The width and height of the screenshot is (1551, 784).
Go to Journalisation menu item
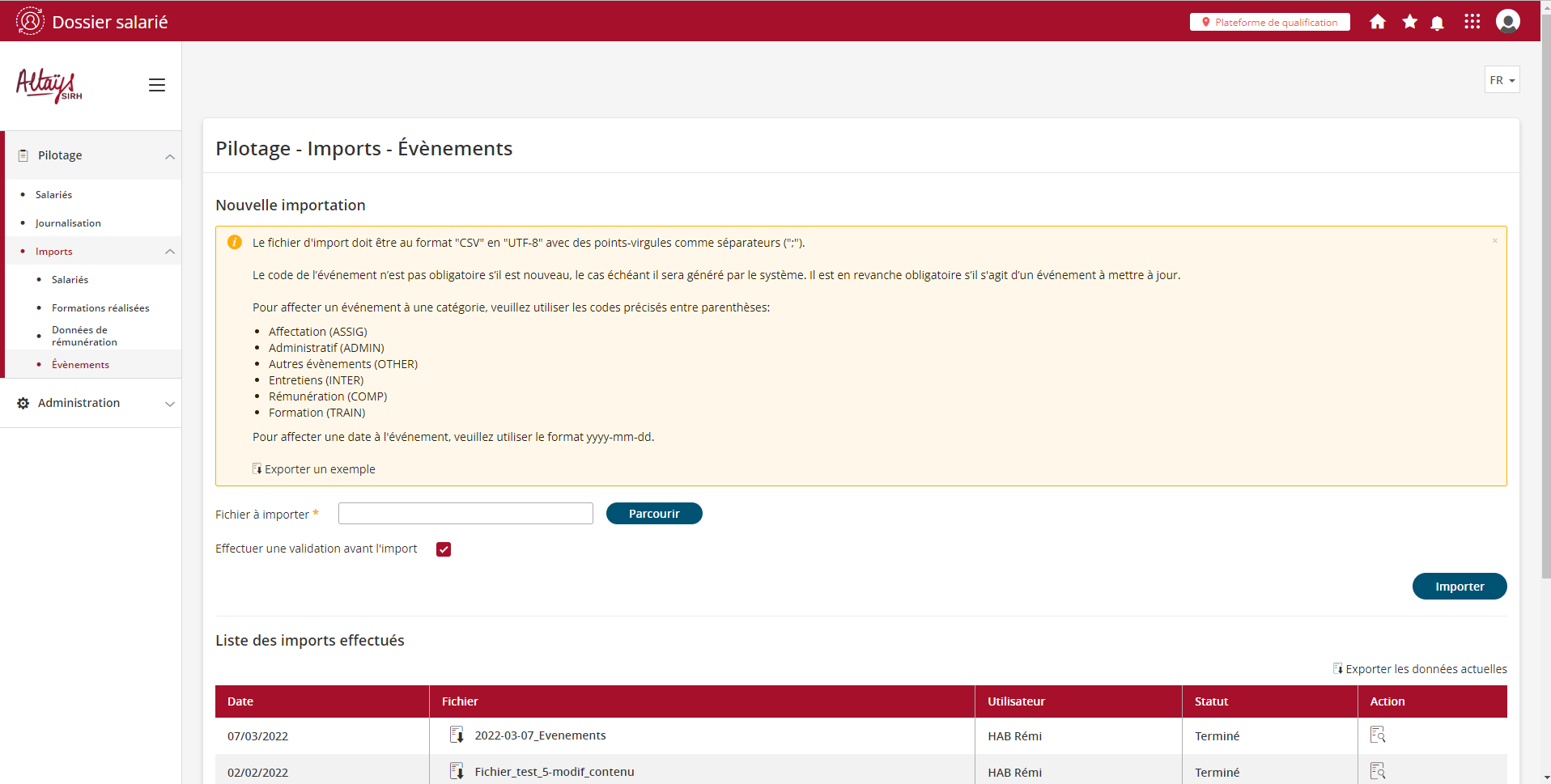[68, 223]
